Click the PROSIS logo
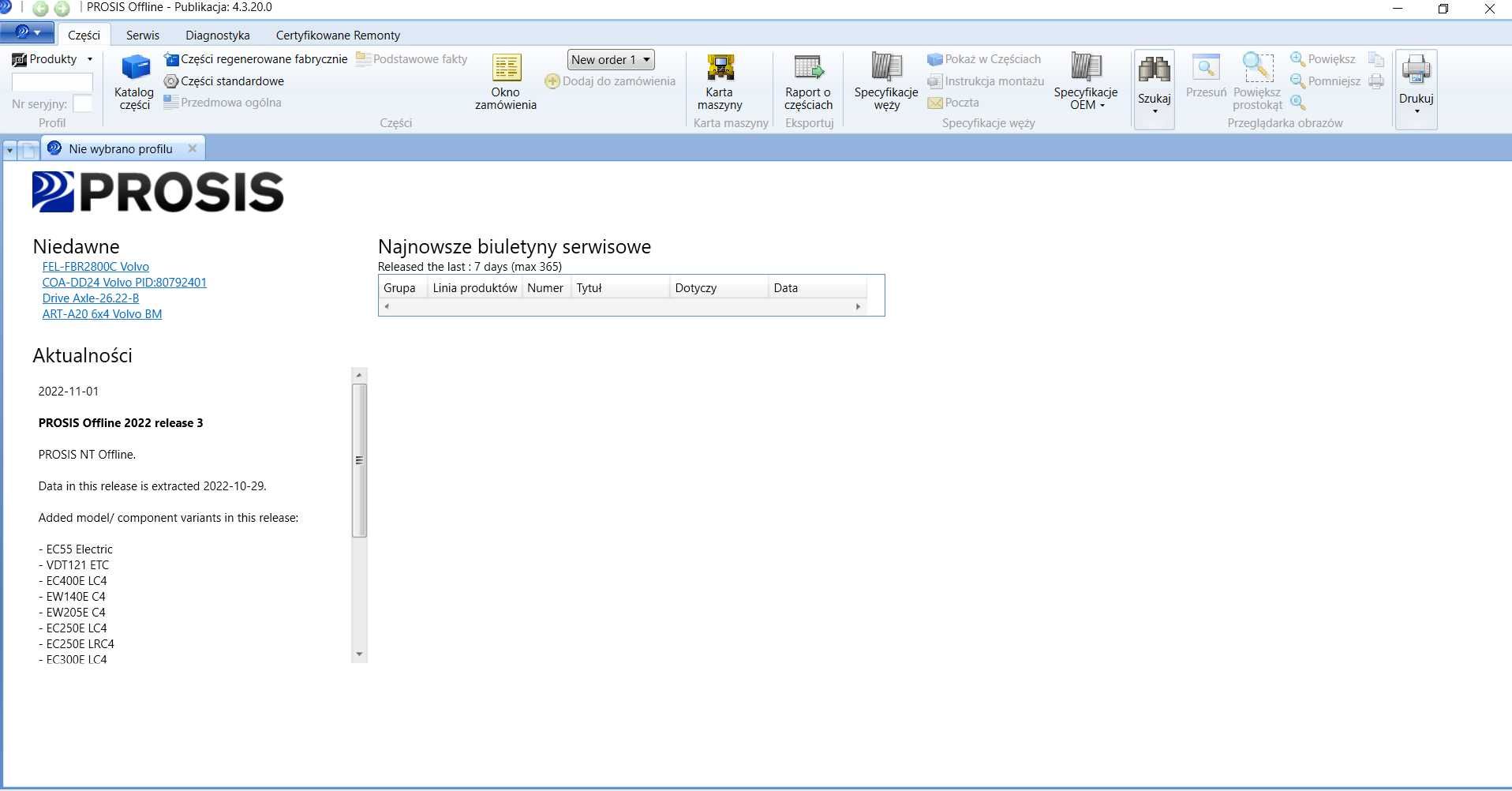The width and height of the screenshot is (1512, 791). [158, 192]
